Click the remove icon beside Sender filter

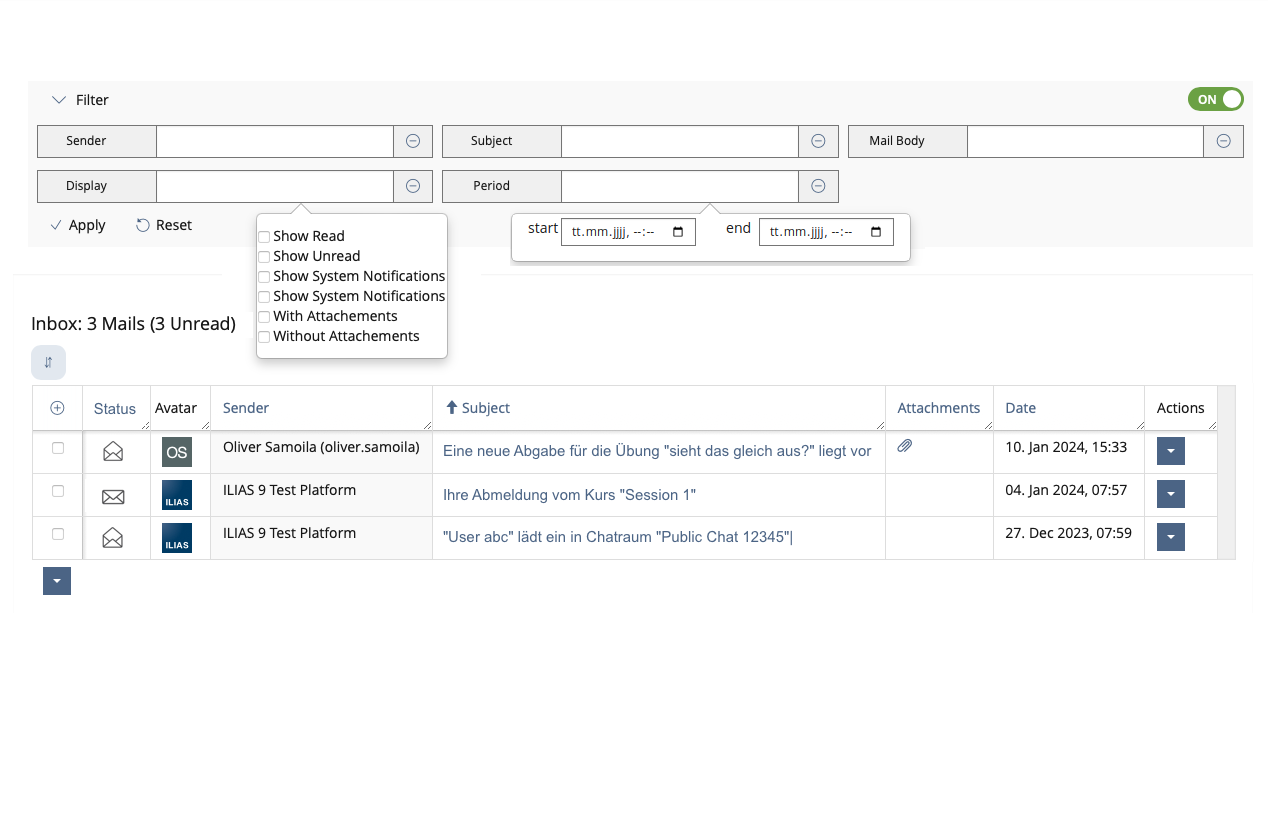pyautogui.click(x=413, y=141)
